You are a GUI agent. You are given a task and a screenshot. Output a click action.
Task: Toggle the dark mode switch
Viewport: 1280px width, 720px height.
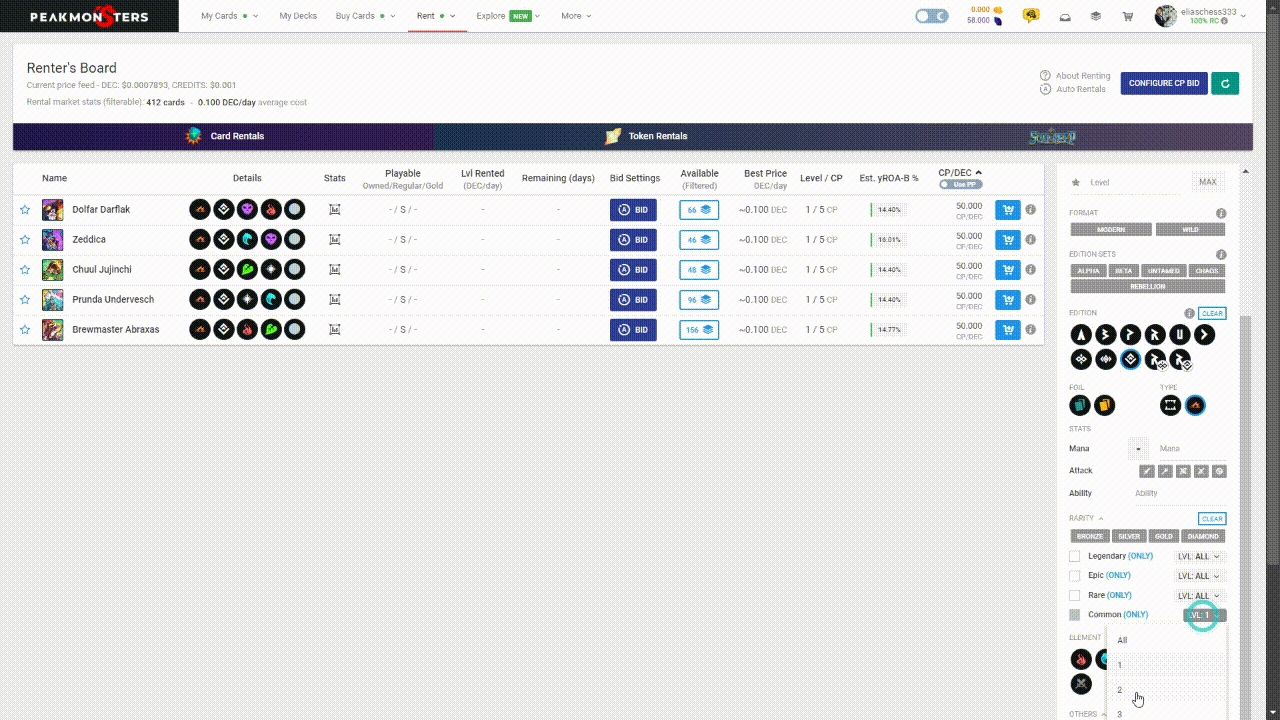click(932, 16)
